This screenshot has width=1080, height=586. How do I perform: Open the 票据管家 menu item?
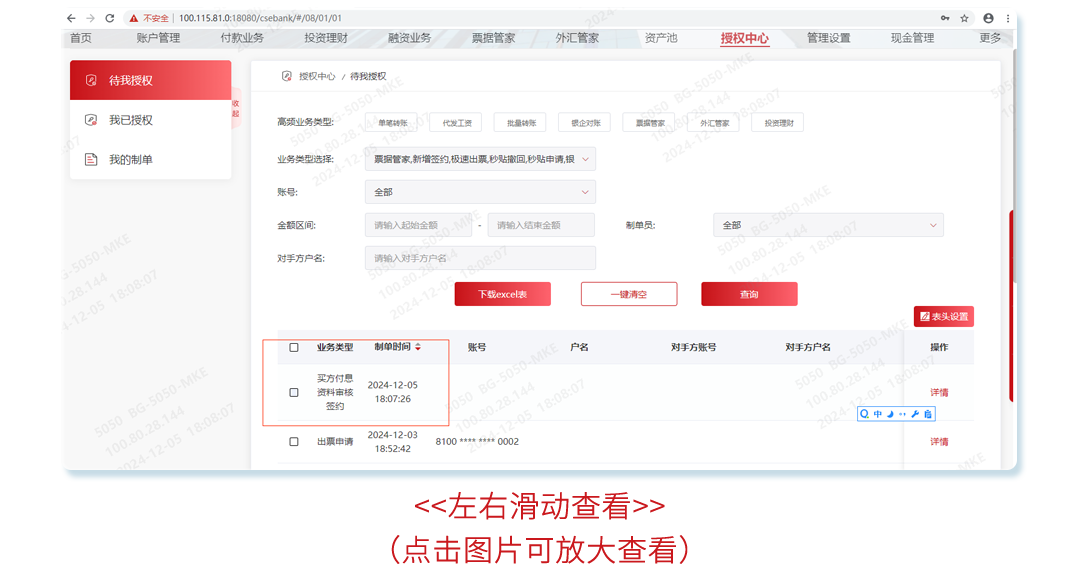tap(494, 38)
